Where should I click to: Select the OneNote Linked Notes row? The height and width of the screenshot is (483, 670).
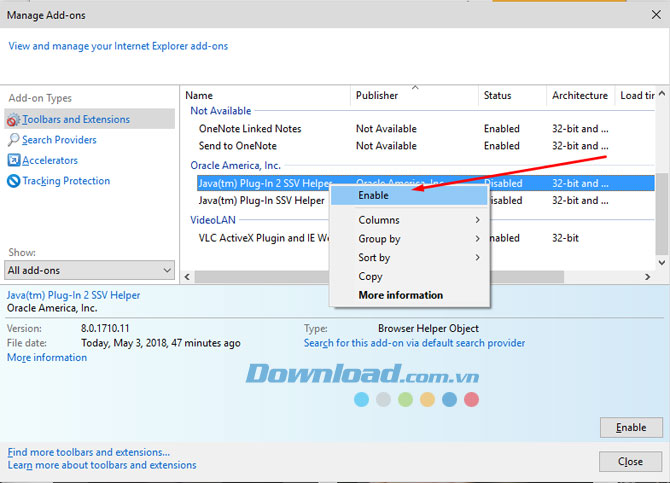pos(250,129)
